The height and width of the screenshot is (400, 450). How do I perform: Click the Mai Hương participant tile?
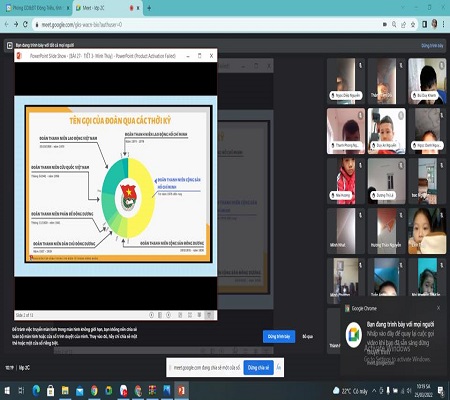click(346, 181)
